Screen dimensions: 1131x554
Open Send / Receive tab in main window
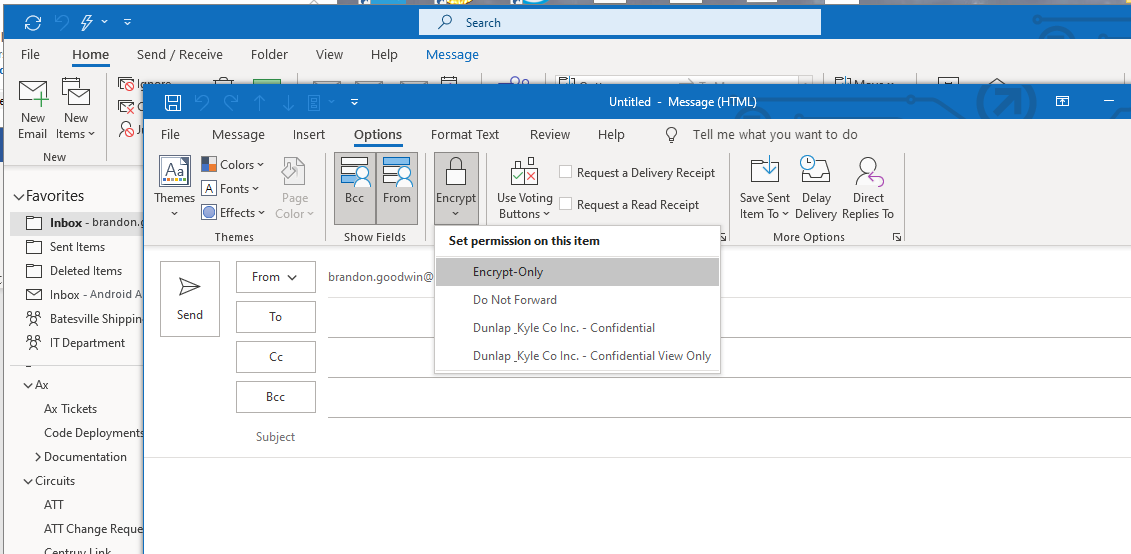[x=180, y=54]
